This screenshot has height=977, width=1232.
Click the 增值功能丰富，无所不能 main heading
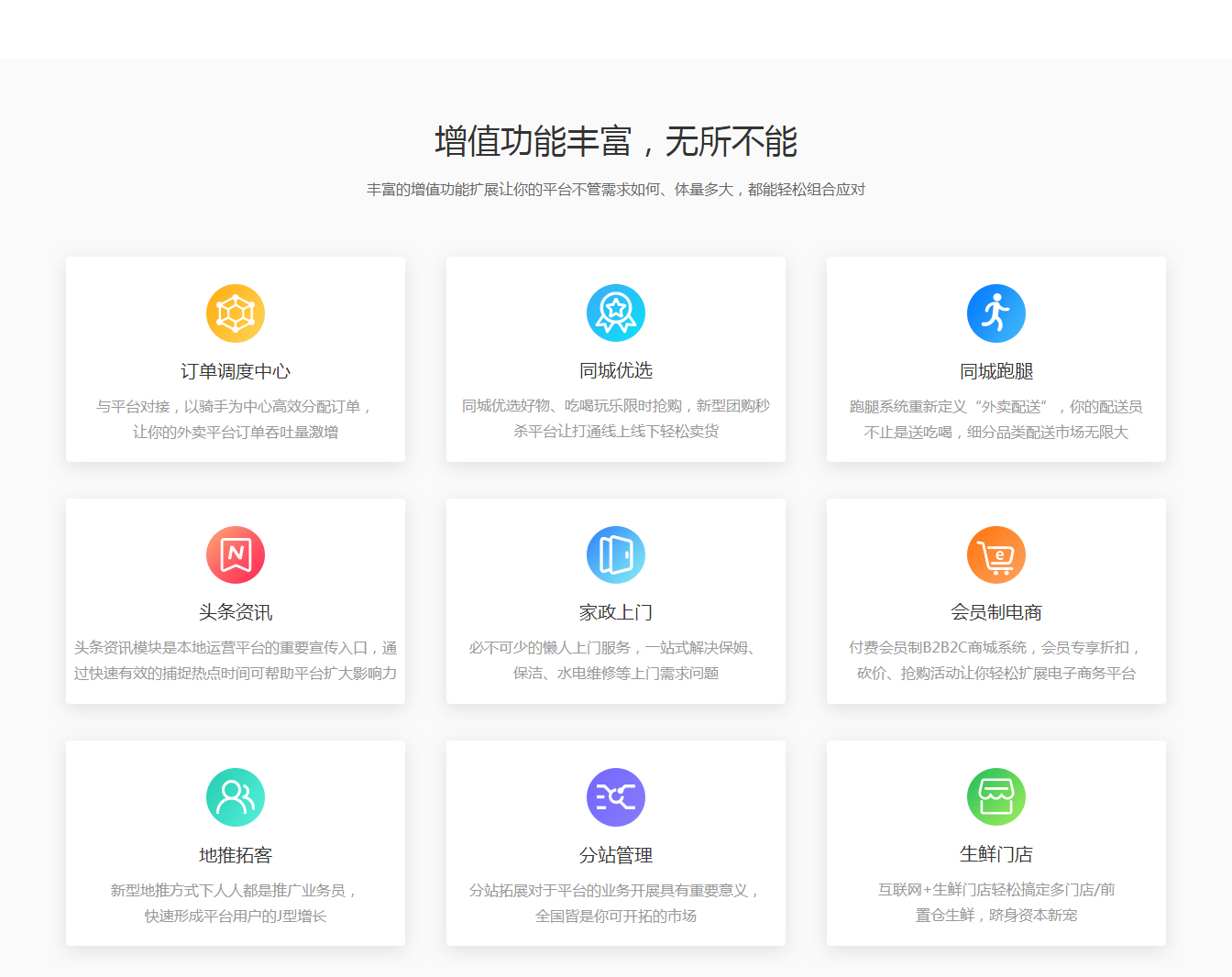[x=616, y=142]
